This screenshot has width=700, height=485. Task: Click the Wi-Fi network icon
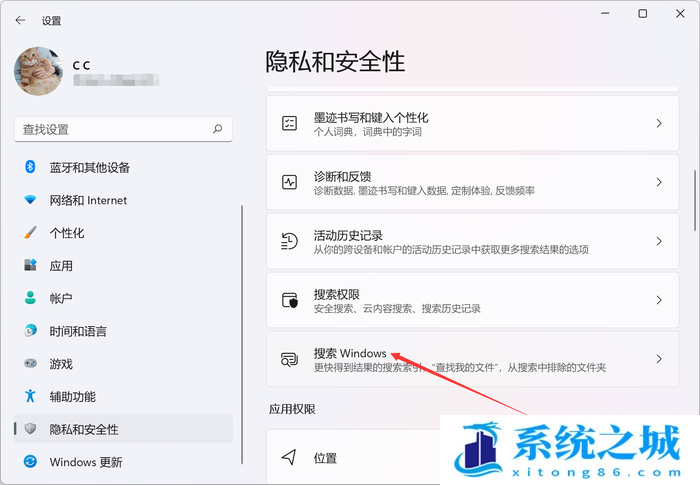(30, 200)
